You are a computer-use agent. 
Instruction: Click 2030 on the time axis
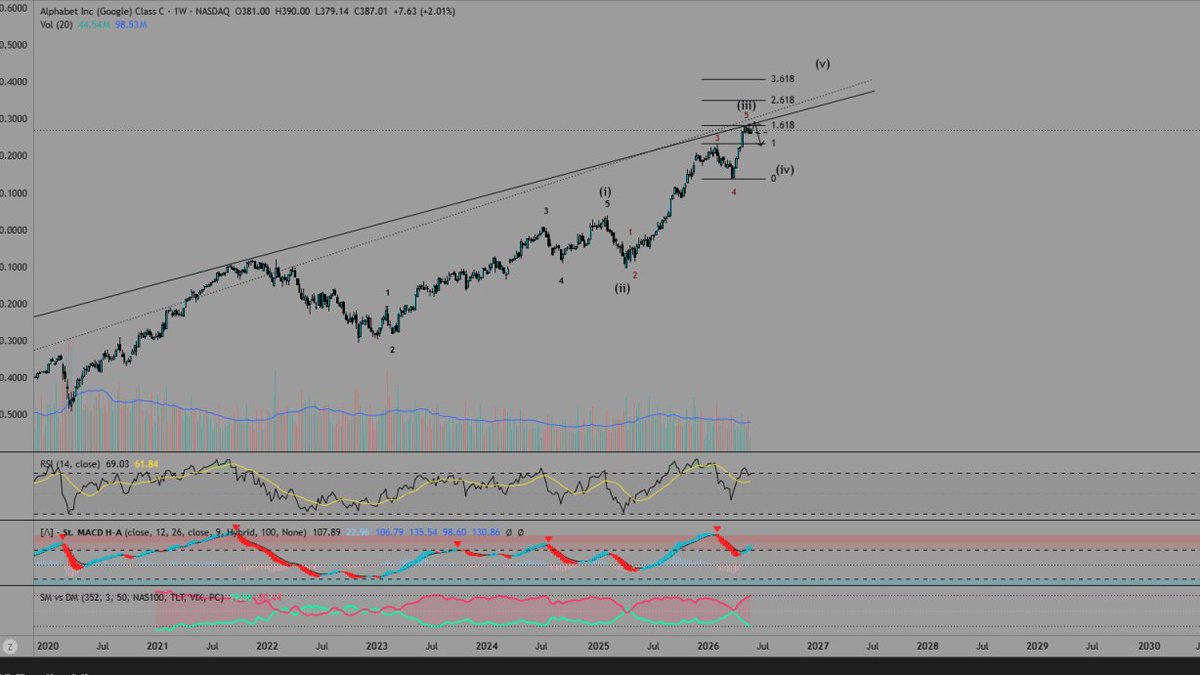tap(1148, 647)
